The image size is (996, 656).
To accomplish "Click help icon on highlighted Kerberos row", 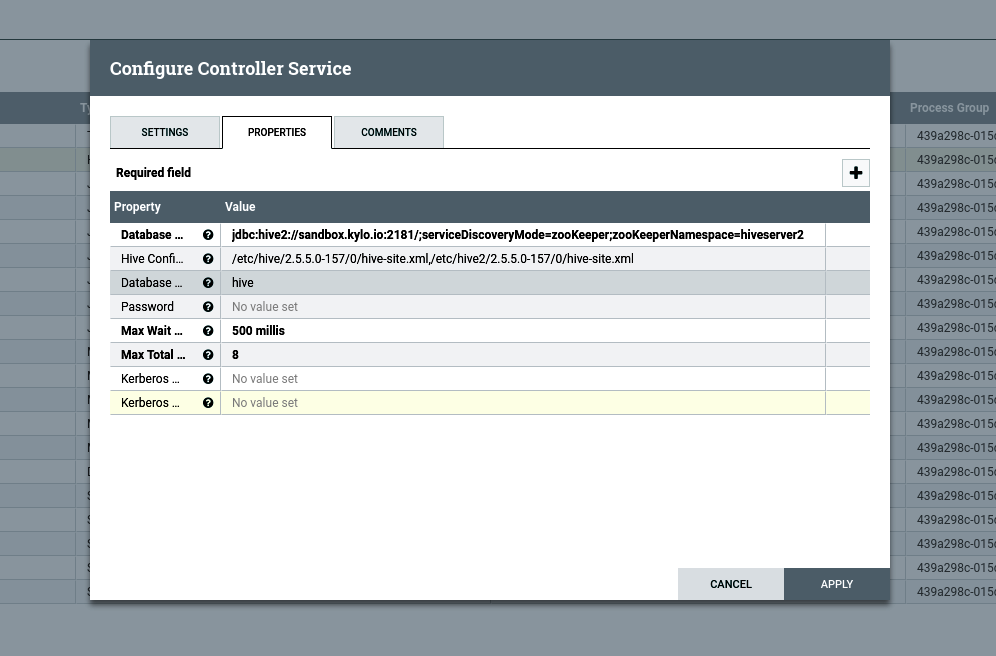I will [x=208, y=403].
